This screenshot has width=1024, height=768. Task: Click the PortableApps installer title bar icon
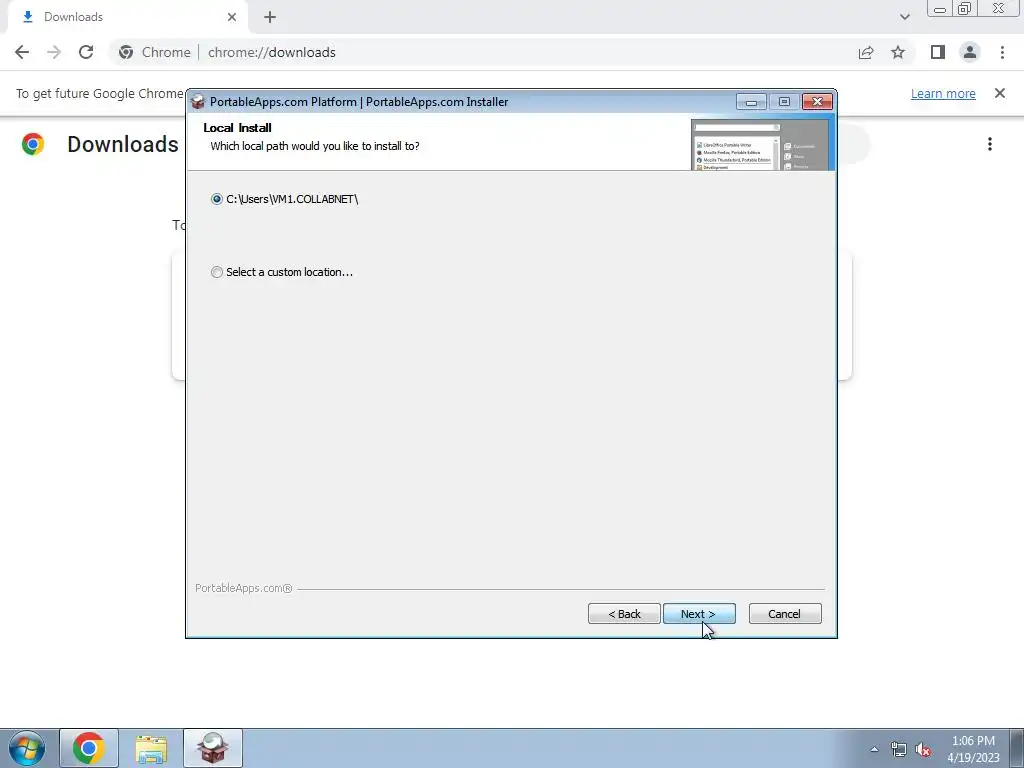click(x=198, y=101)
